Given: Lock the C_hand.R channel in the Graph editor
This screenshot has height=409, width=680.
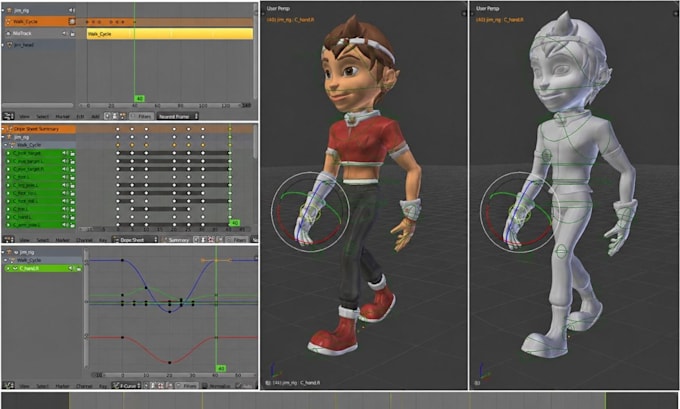Looking at the screenshot, I should click(x=79, y=268).
